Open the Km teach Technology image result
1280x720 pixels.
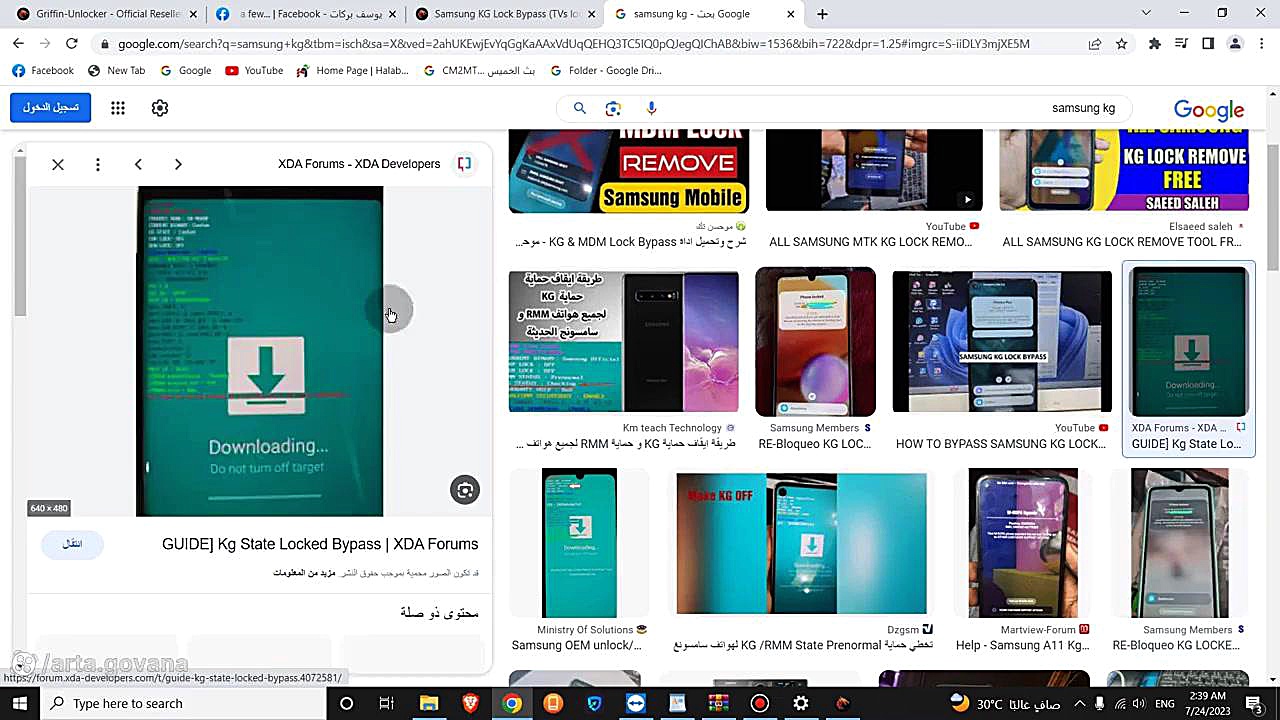coord(624,341)
